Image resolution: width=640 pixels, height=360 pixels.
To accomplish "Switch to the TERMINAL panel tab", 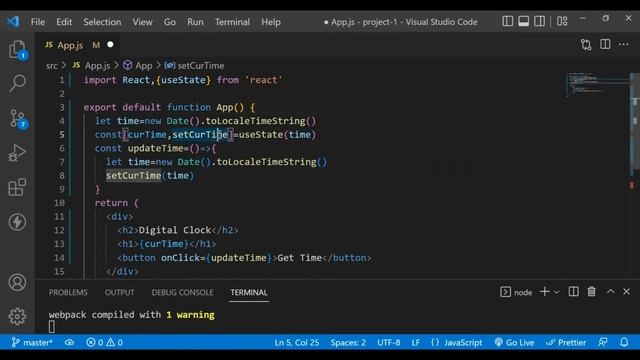I will click(249, 292).
